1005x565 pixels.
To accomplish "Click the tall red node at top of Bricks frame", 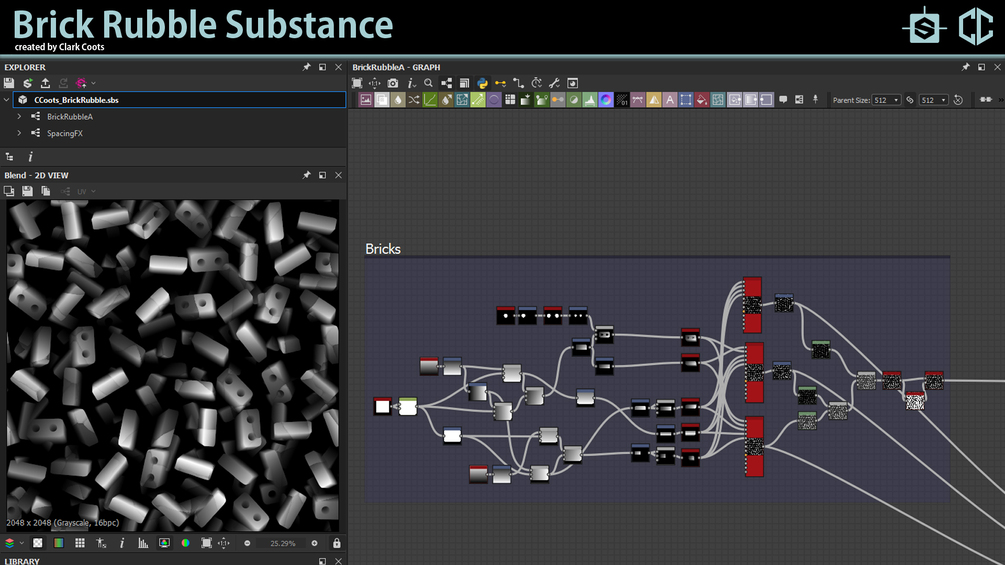I will [x=752, y=305].
